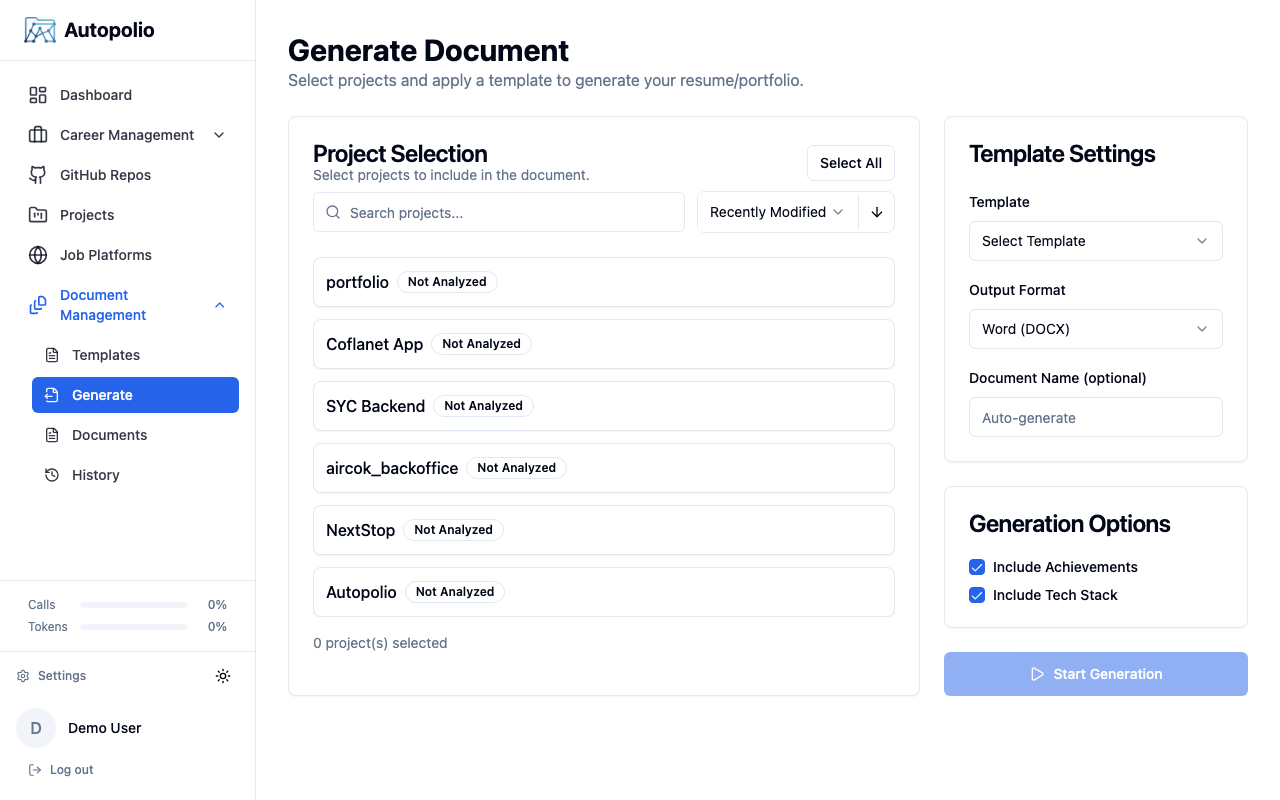The height and width of the screenshot is (800, 1280).
Task: Click the Select All button
Action: (850, 163)
